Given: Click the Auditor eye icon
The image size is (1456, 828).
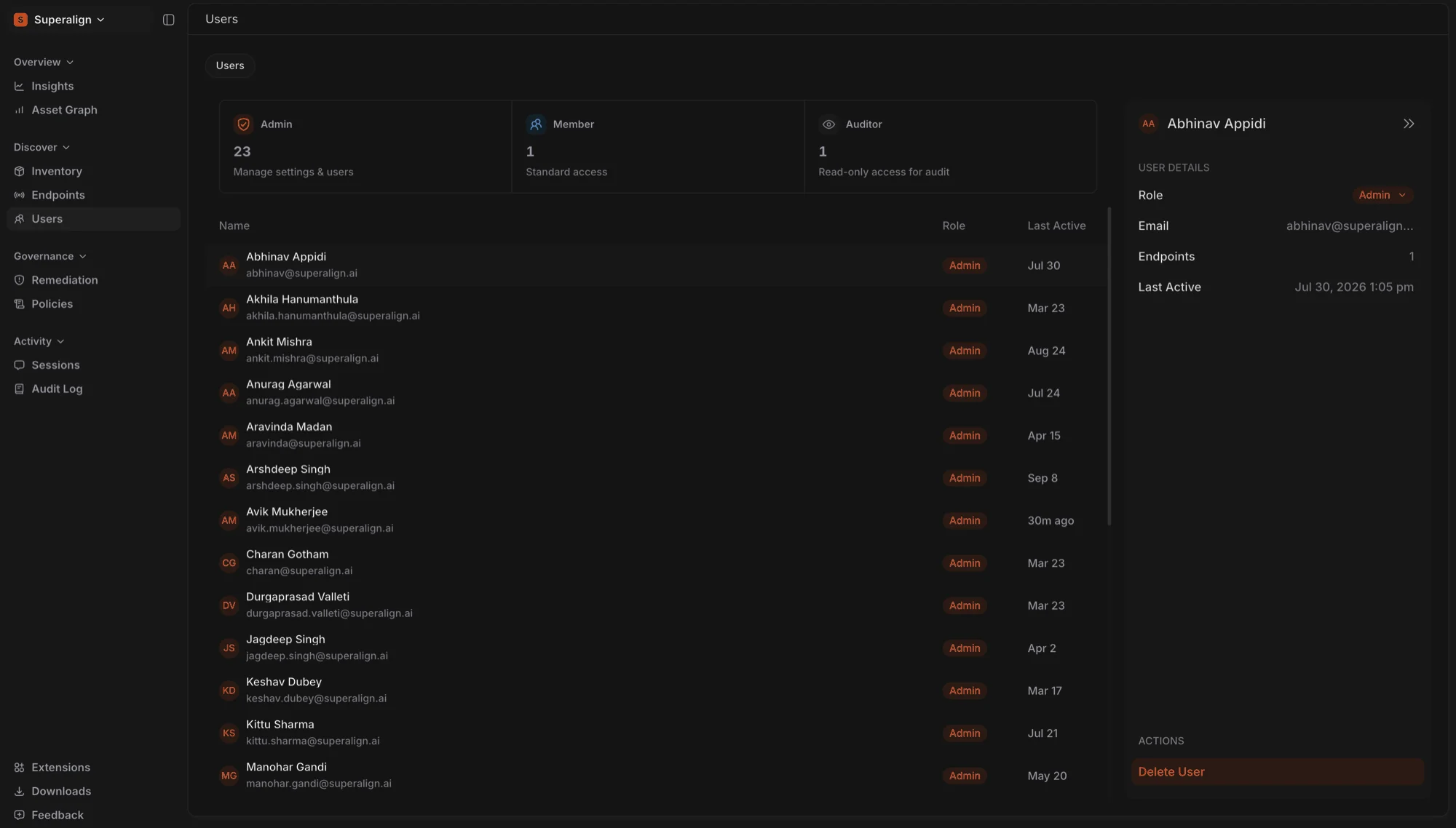Looking at the screenshot, I should coord(828,124).
